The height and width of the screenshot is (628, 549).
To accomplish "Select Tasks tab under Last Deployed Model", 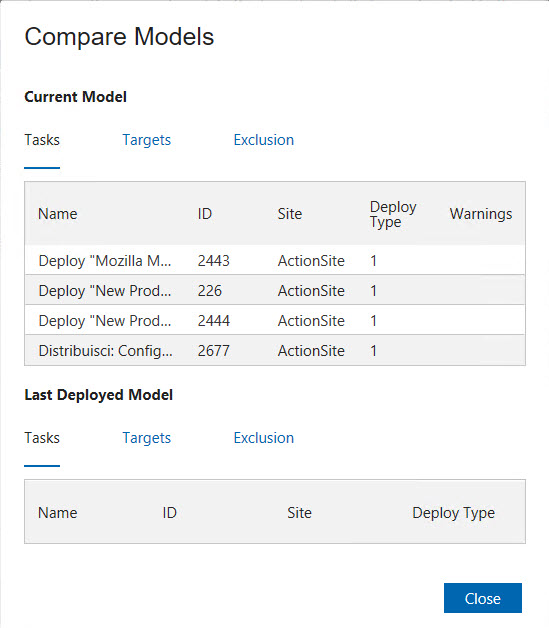I will (42, 438).
